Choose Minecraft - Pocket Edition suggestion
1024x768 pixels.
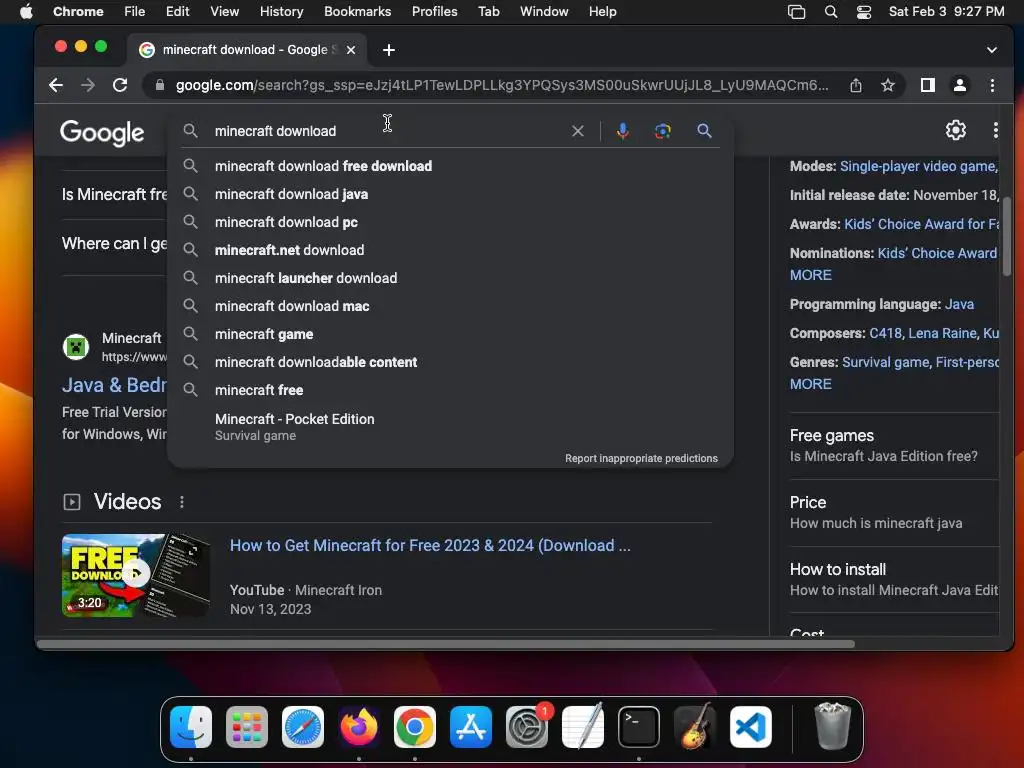(450, 426)
